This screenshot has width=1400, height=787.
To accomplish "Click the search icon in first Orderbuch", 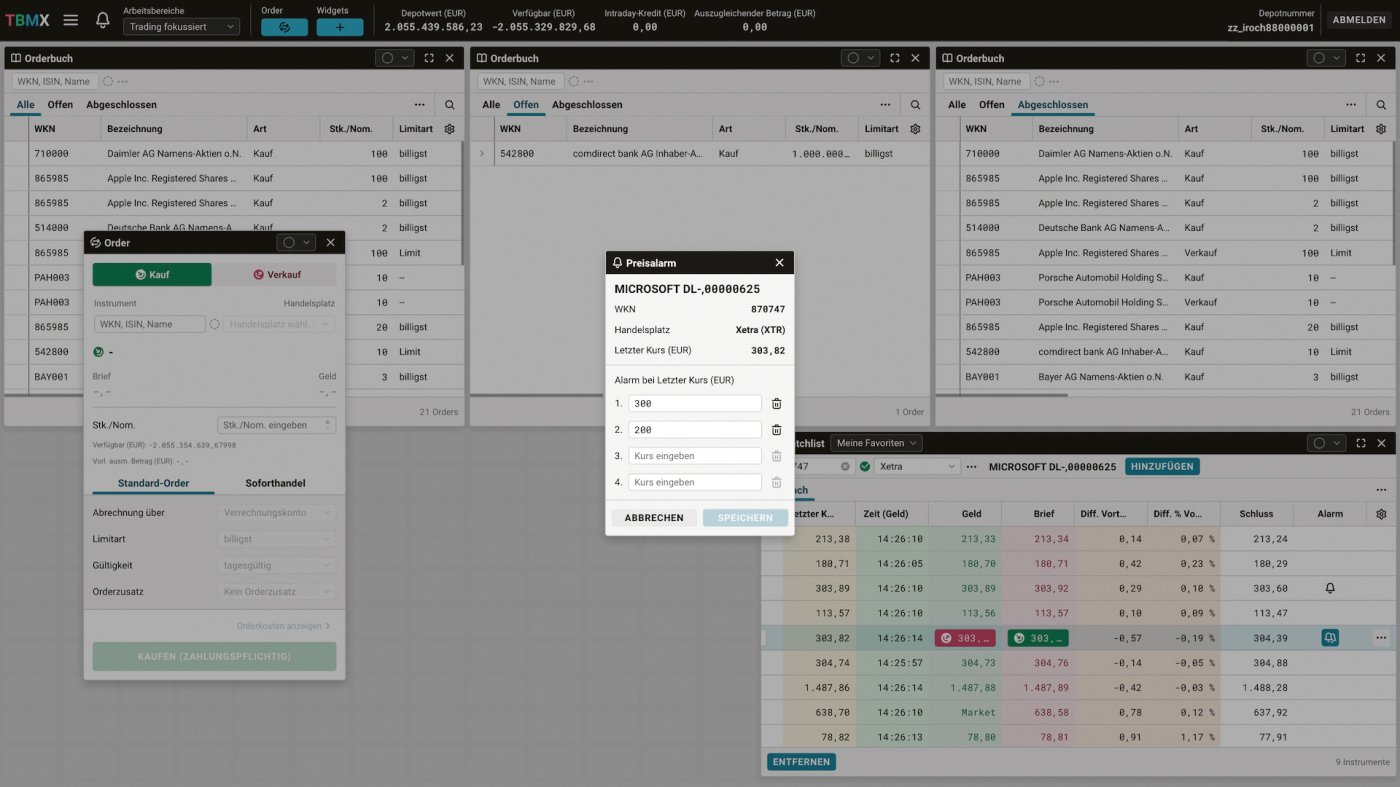I will (x=450, y=105).
